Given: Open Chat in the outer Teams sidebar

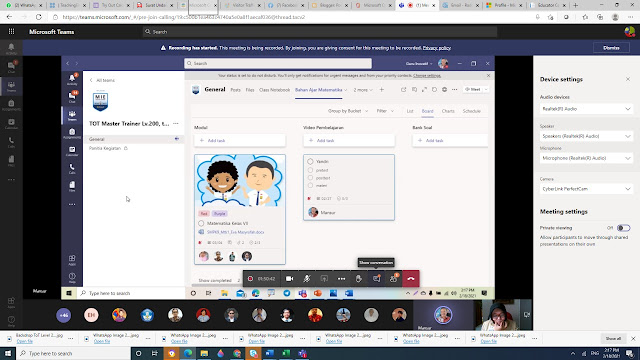Looking at the screenshot, I should [x=11, y=67].
